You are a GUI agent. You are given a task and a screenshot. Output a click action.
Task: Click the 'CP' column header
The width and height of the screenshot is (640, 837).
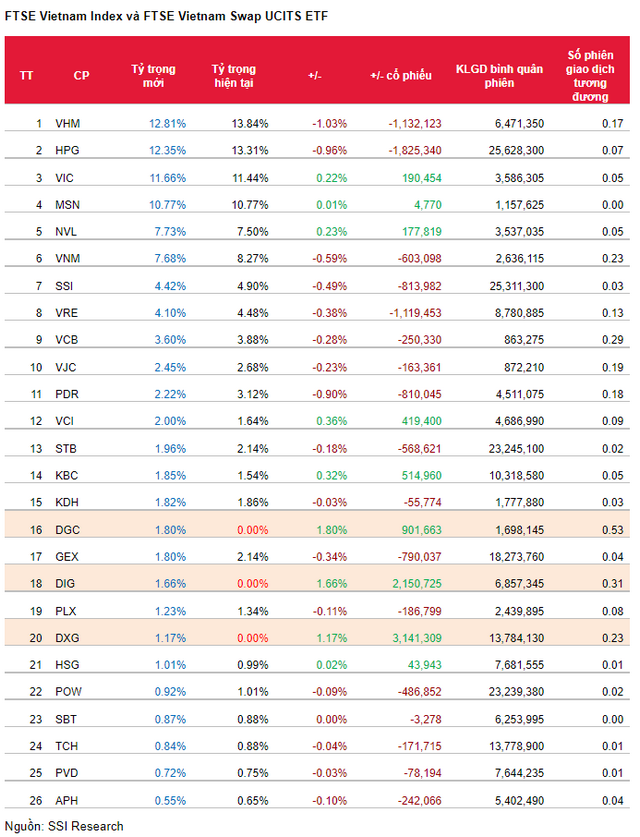pos(81,76)
